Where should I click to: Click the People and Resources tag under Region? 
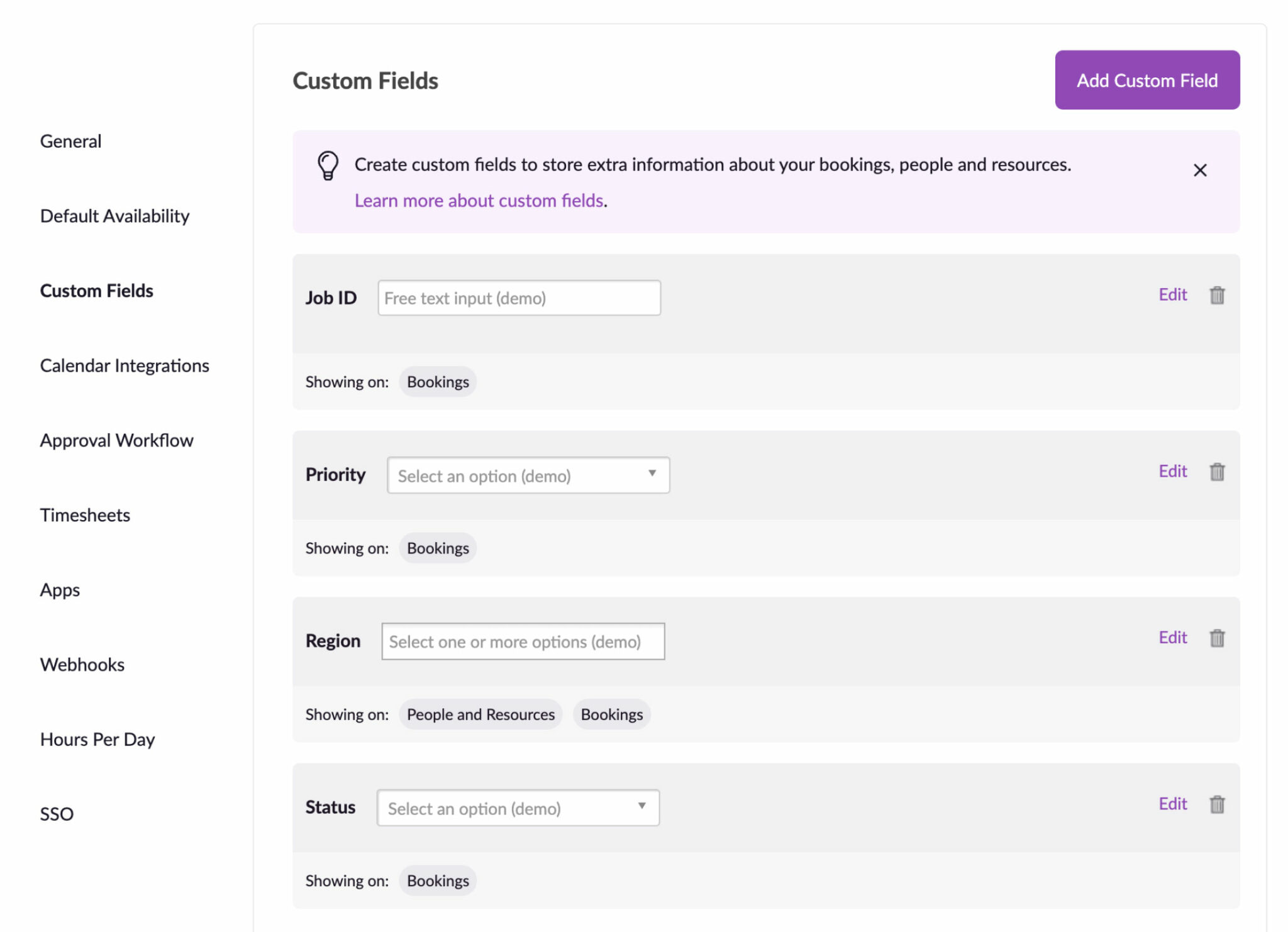[480, 714]
